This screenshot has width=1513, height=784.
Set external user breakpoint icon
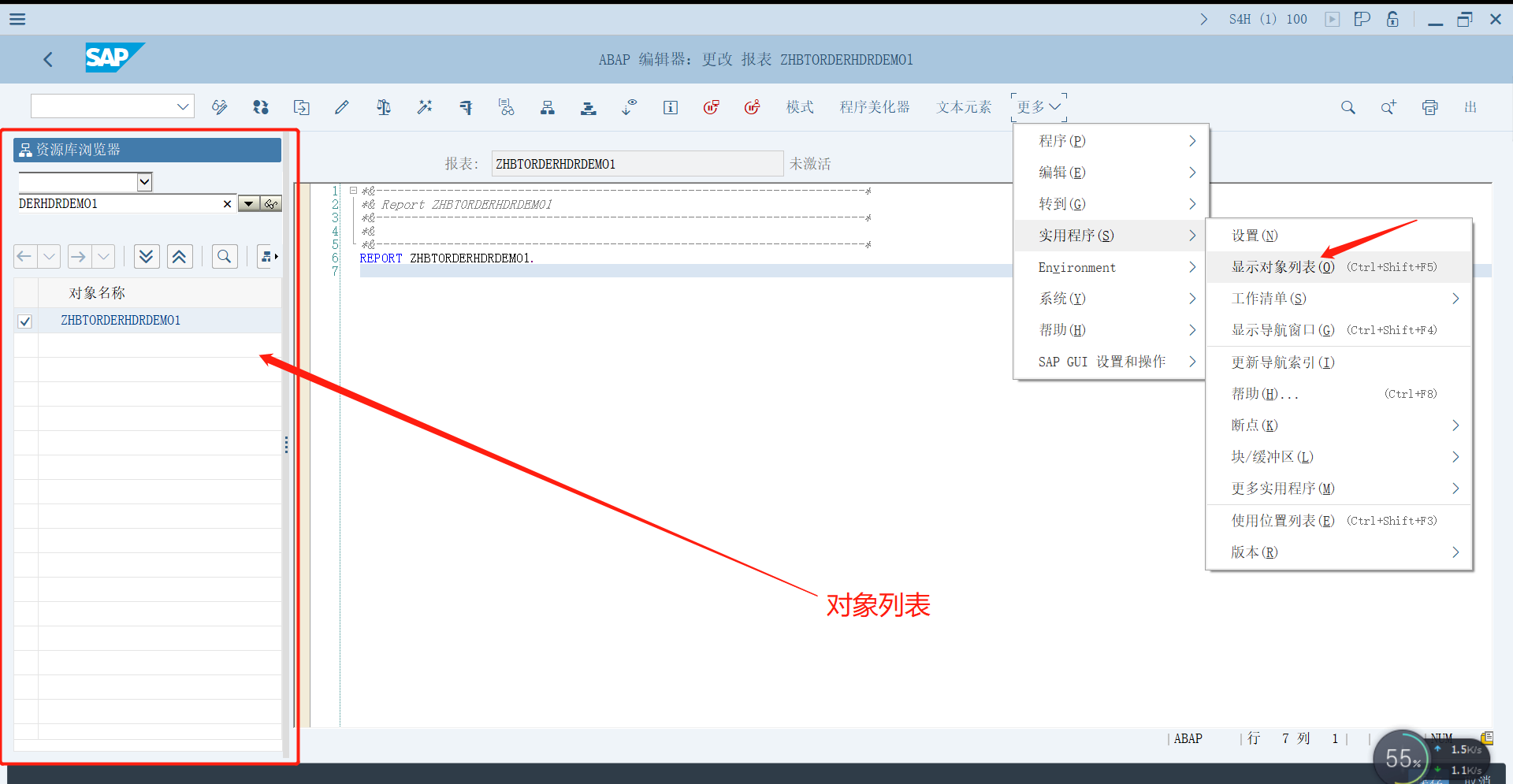click(753, 107)
